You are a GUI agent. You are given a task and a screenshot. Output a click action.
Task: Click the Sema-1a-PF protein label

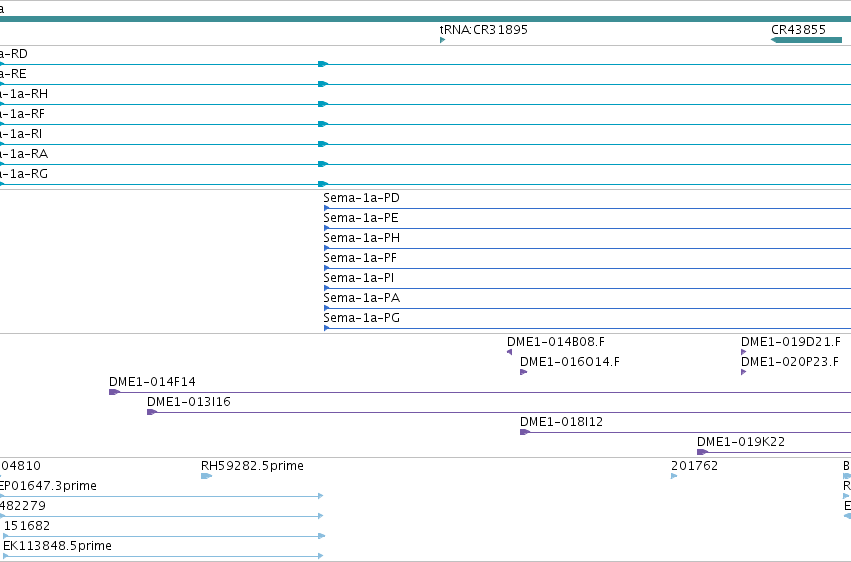click(x=360, y=258)
